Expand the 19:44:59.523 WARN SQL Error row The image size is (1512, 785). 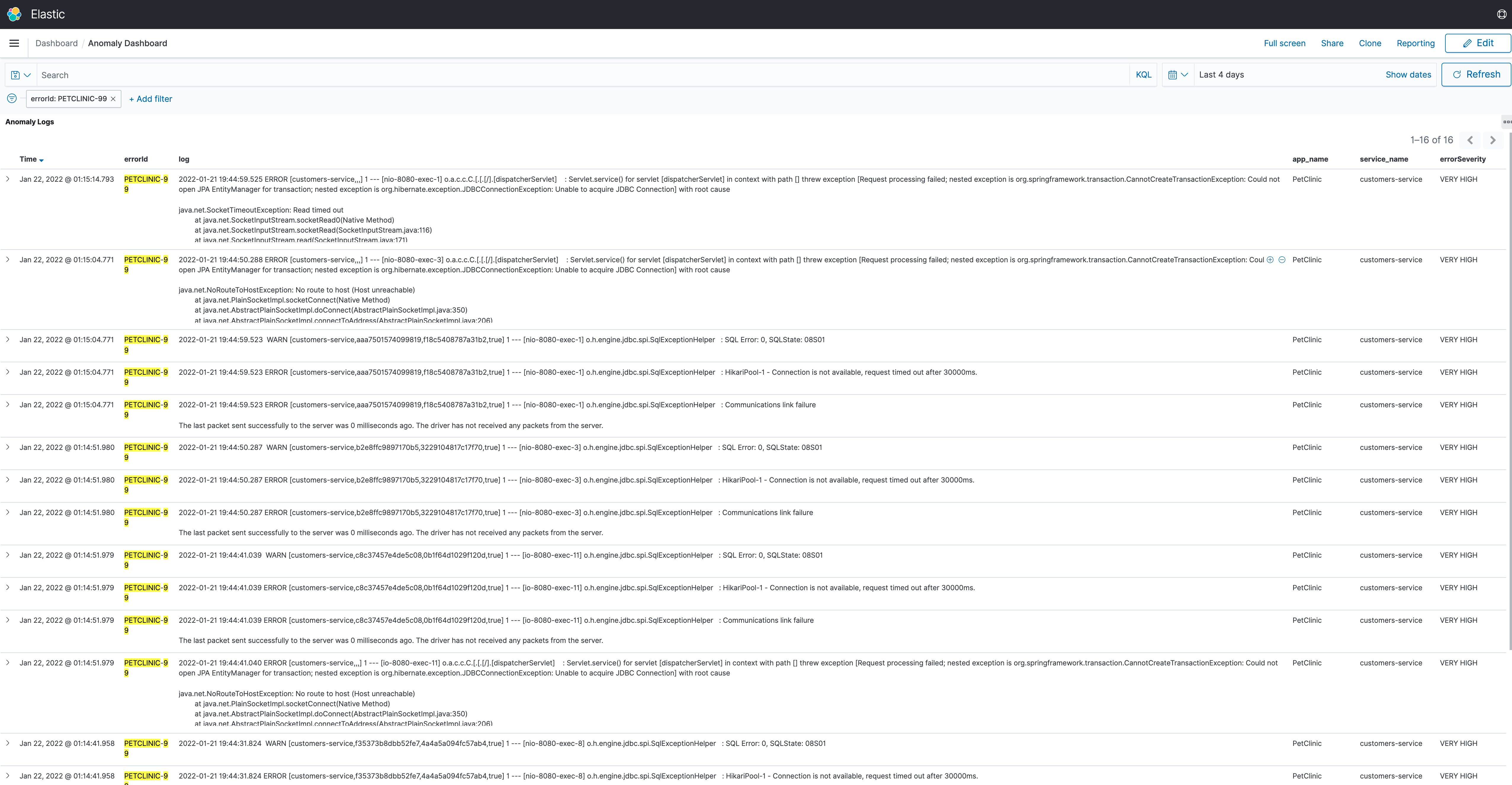[x=8, y=340]
